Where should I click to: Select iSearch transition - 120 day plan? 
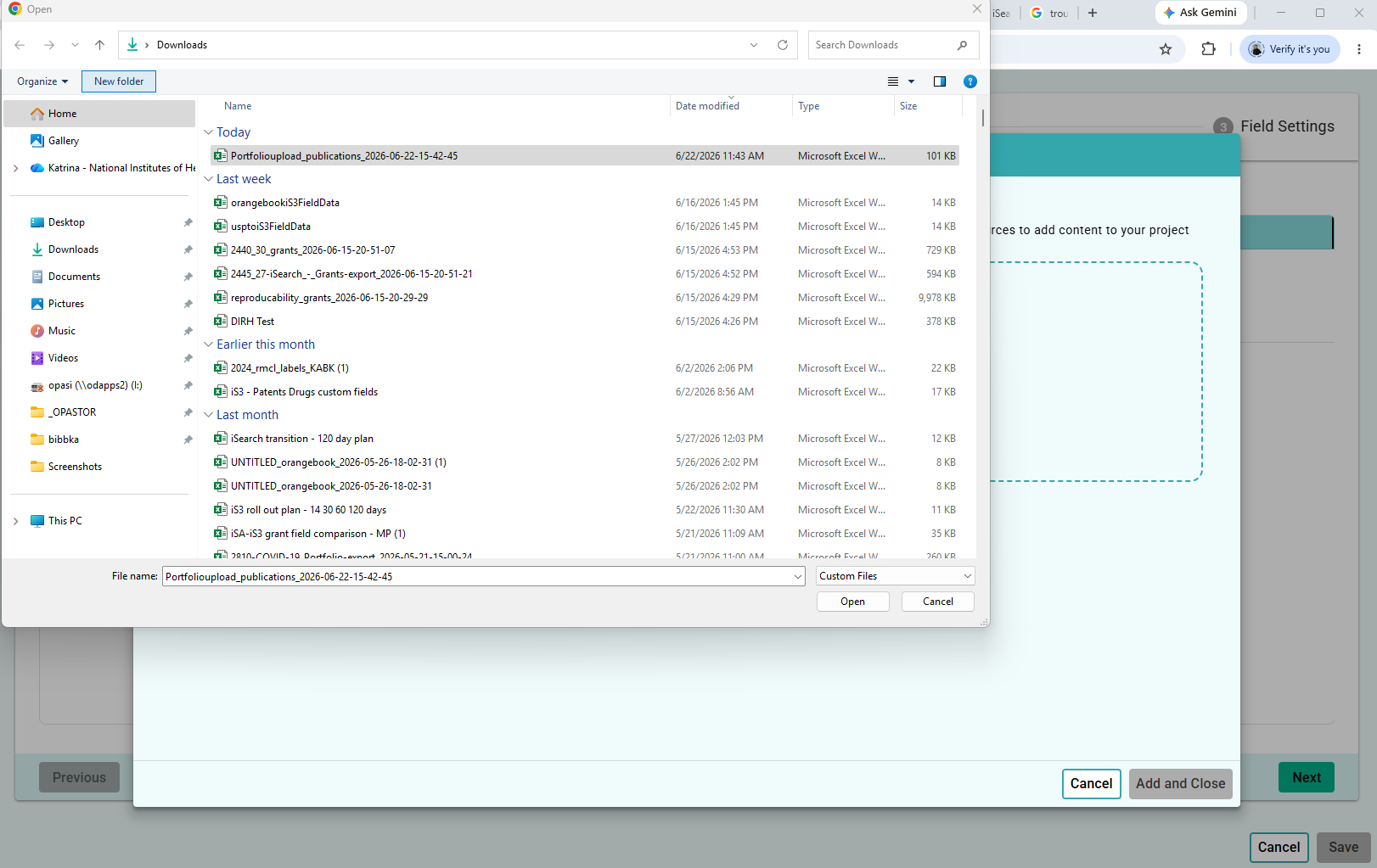point(585,439)
